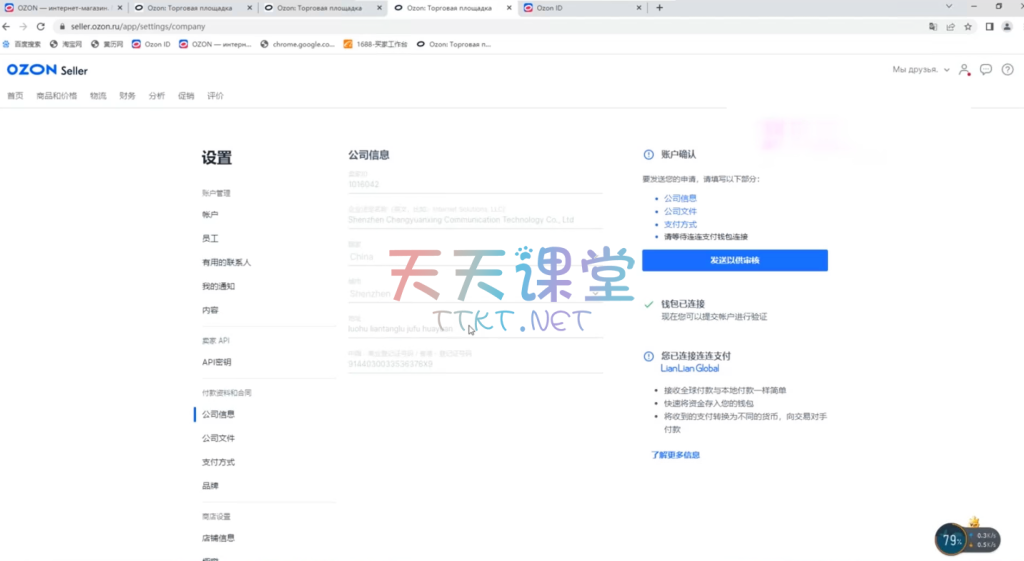This screenshot has width=1024, height=561.
Task: Select API密钥 in settings sidebar
Action: point(216,362)
